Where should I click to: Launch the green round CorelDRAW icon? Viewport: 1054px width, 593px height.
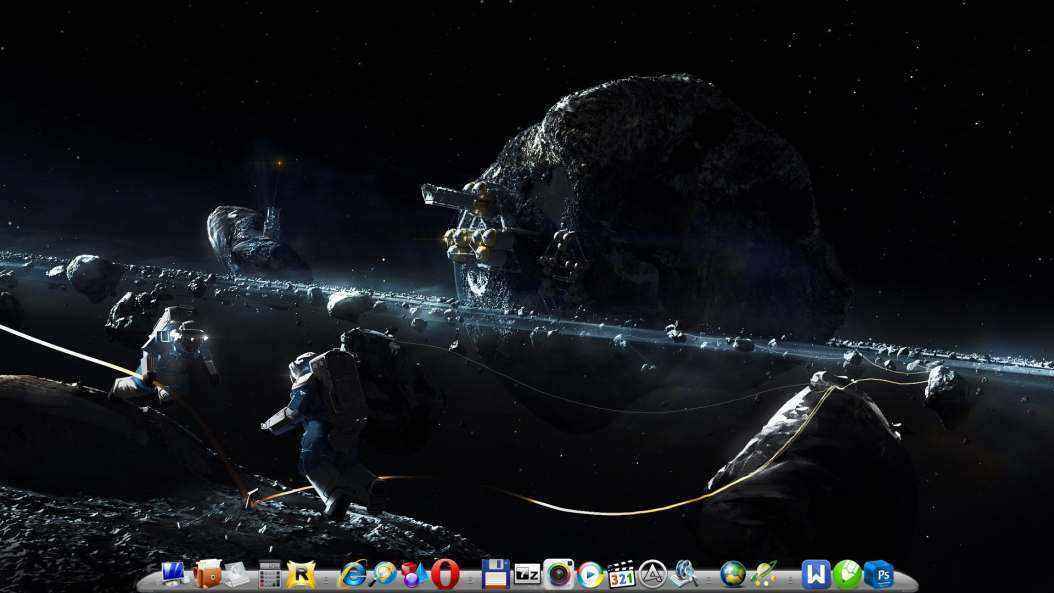(x=847, y=575)
